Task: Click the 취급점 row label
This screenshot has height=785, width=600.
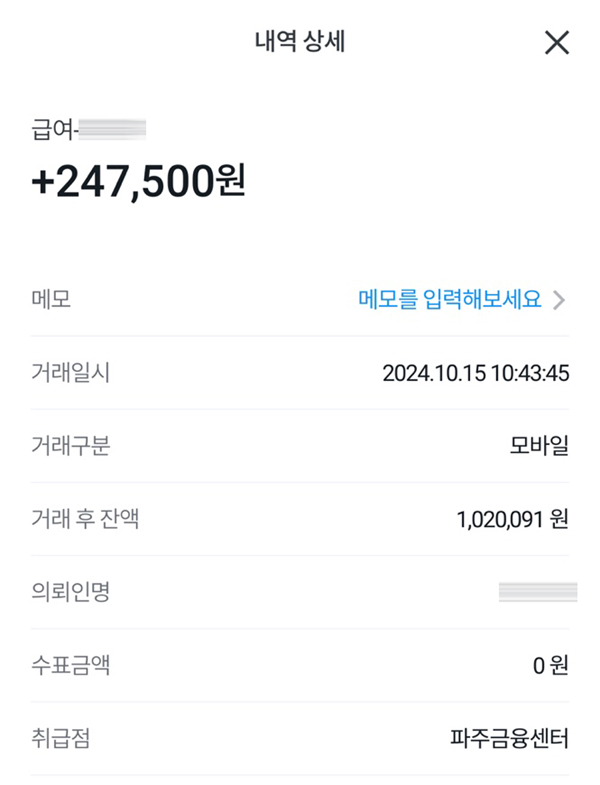Action: [61, 739]
